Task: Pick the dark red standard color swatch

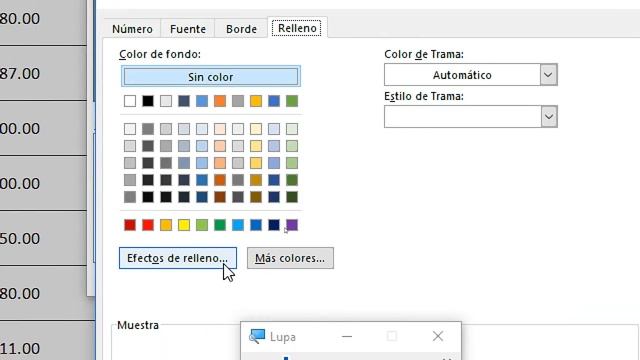Action: [130, 225]
